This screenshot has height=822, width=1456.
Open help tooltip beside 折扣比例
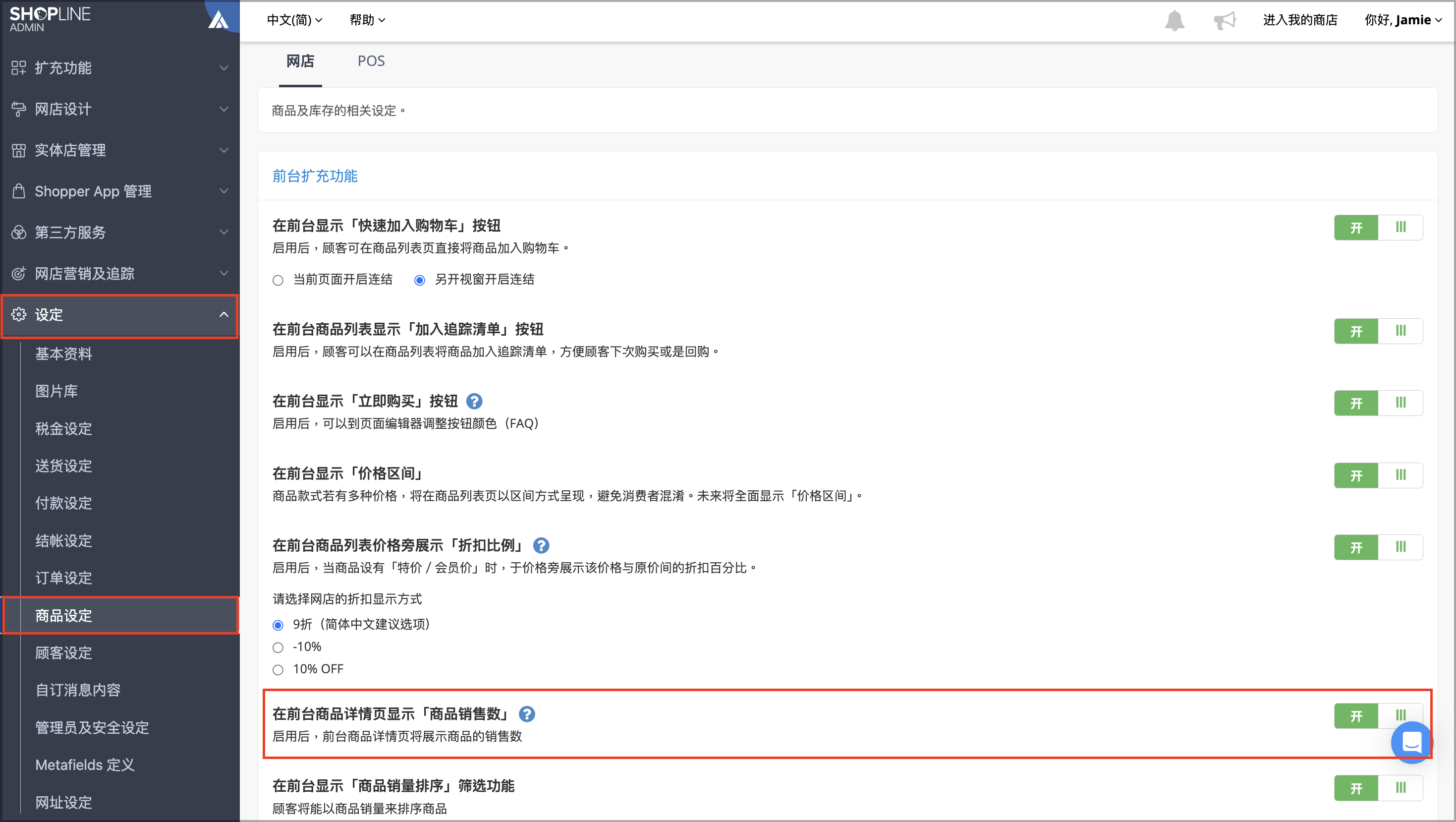(x=541, y=545)
